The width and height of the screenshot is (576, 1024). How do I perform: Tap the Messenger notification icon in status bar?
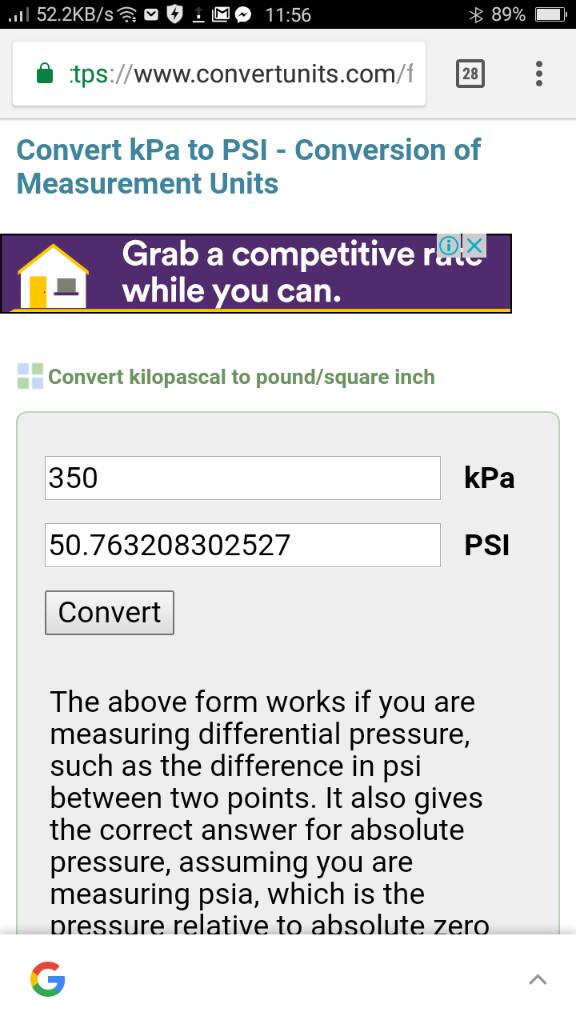(244, 14)
